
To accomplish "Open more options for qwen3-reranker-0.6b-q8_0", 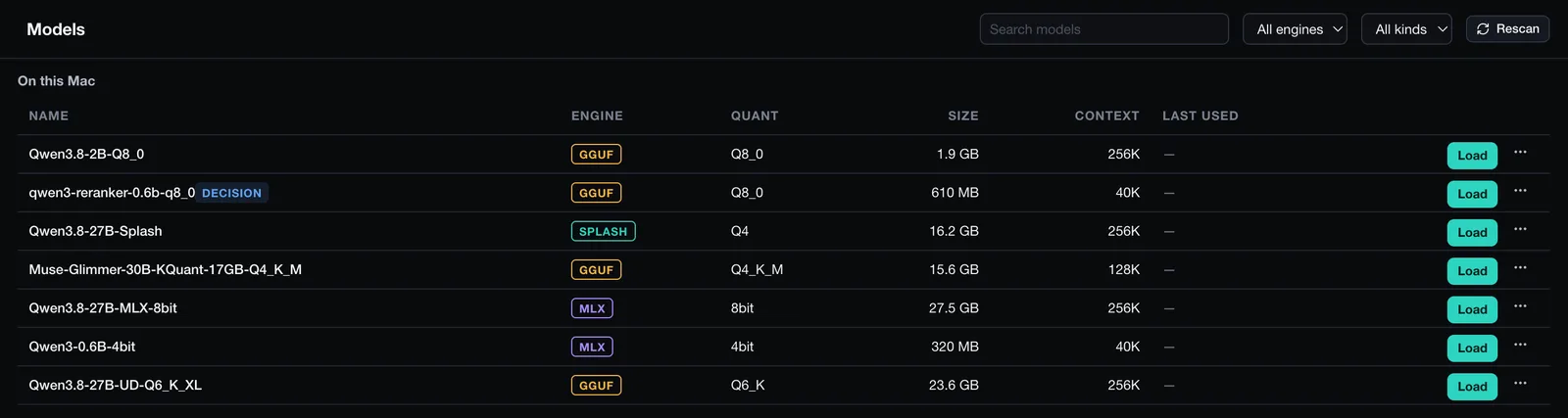I will click(x=1520, y=191).
